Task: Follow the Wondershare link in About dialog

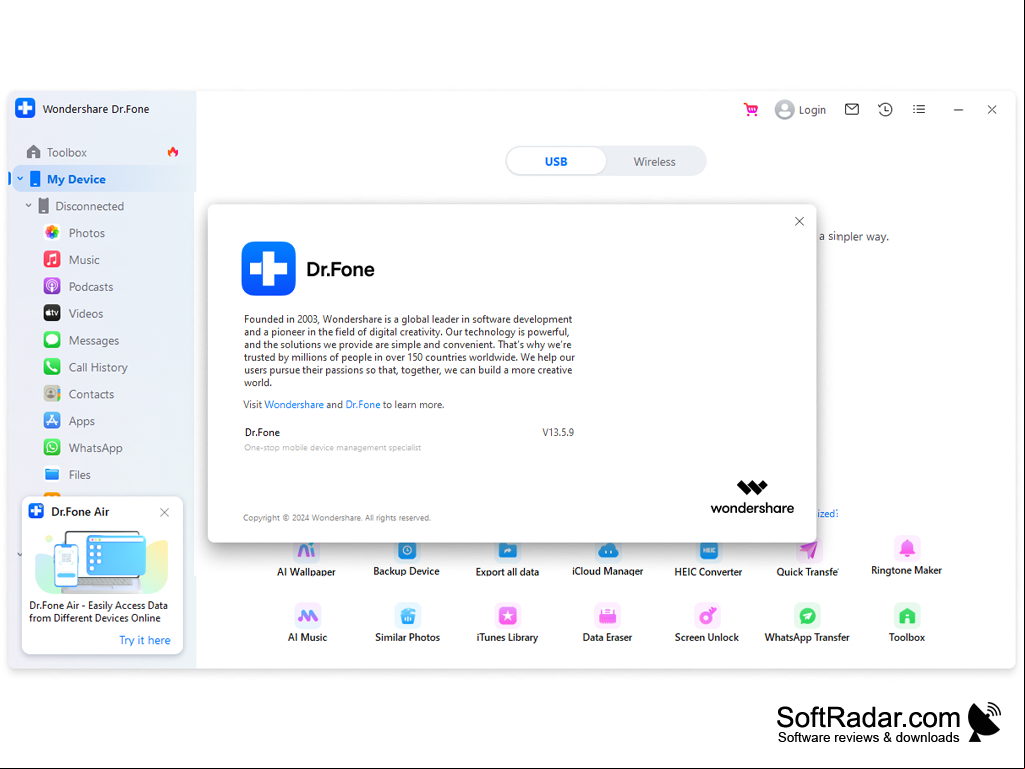Action: 294,405
